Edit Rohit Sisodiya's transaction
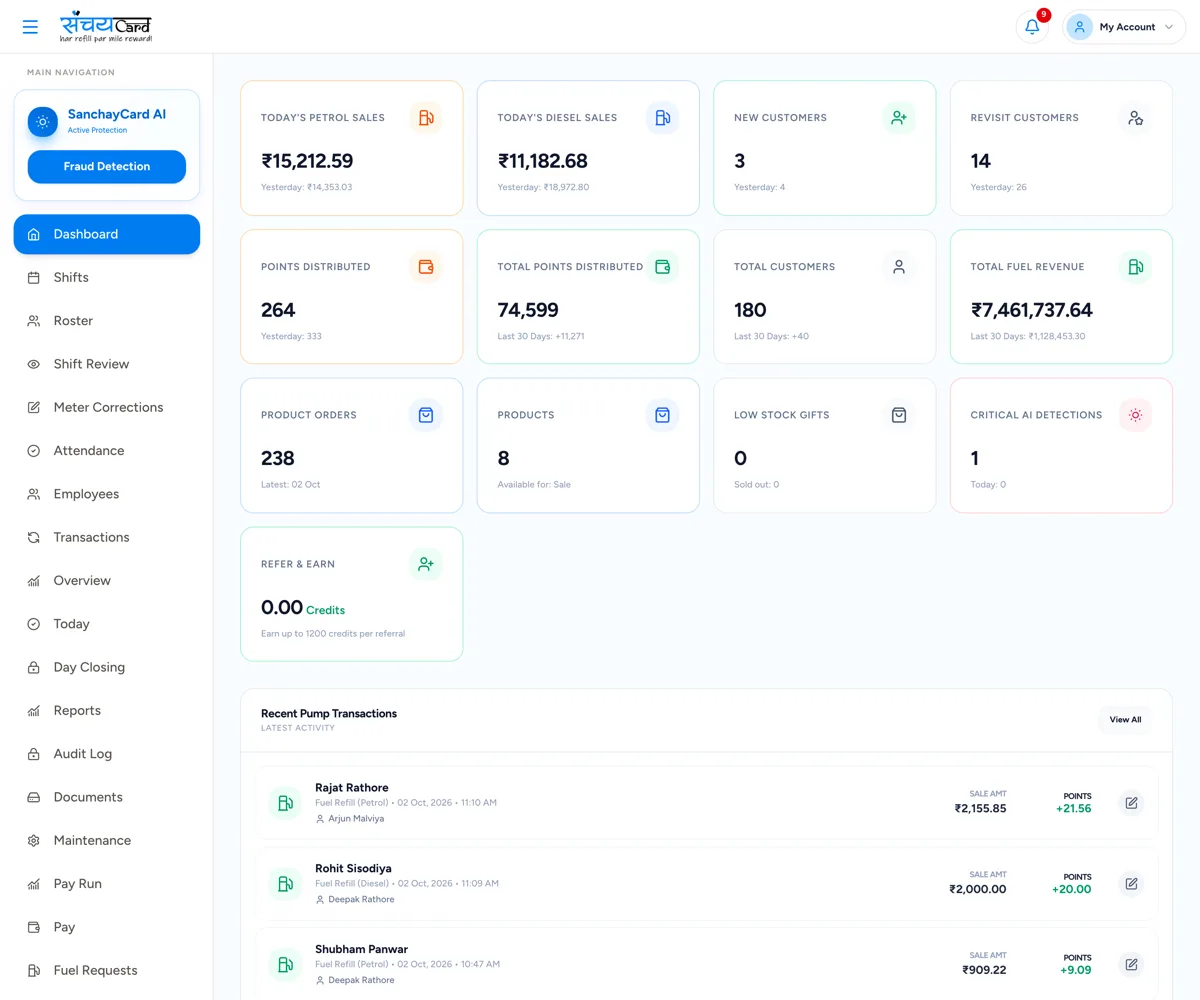 tap(1131, 884)
